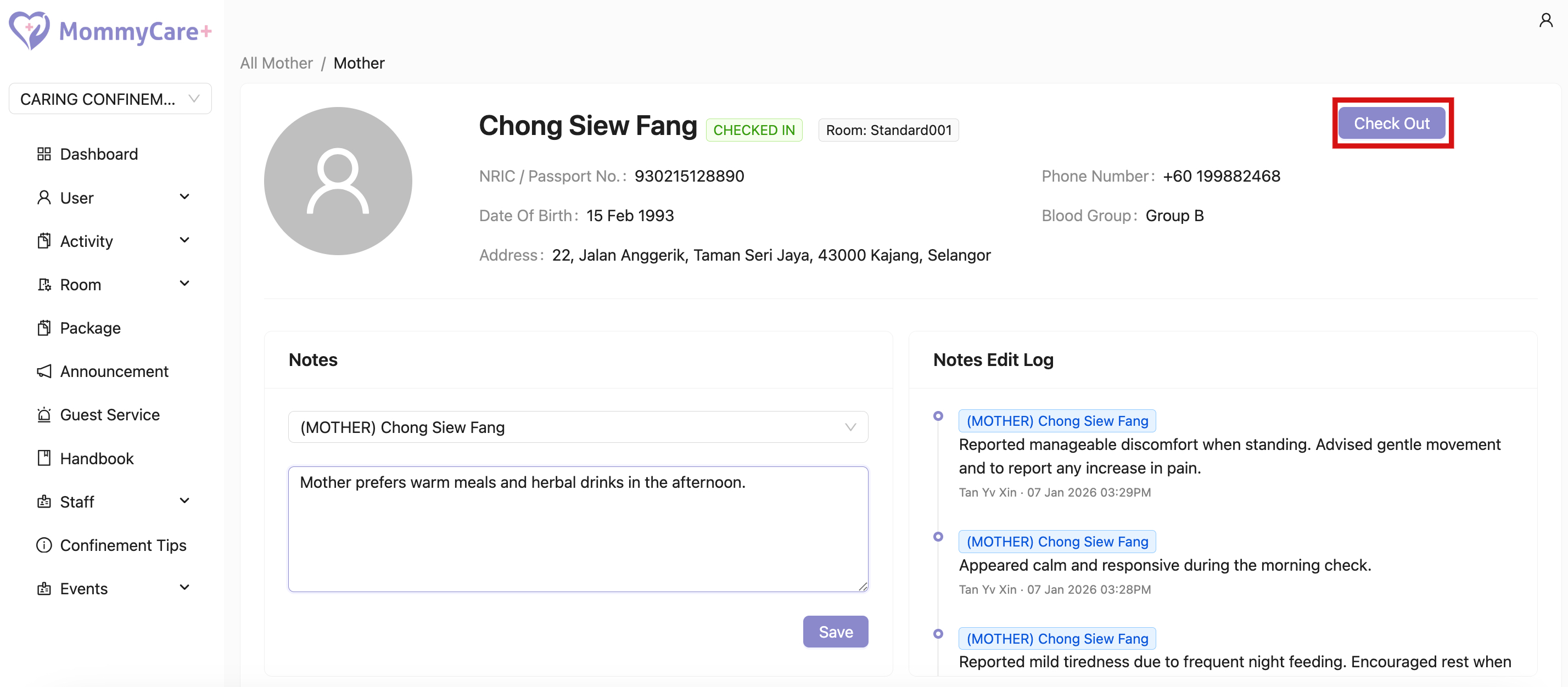Click inside the notes text area
1568x687 pixels.
pos(578,529)
